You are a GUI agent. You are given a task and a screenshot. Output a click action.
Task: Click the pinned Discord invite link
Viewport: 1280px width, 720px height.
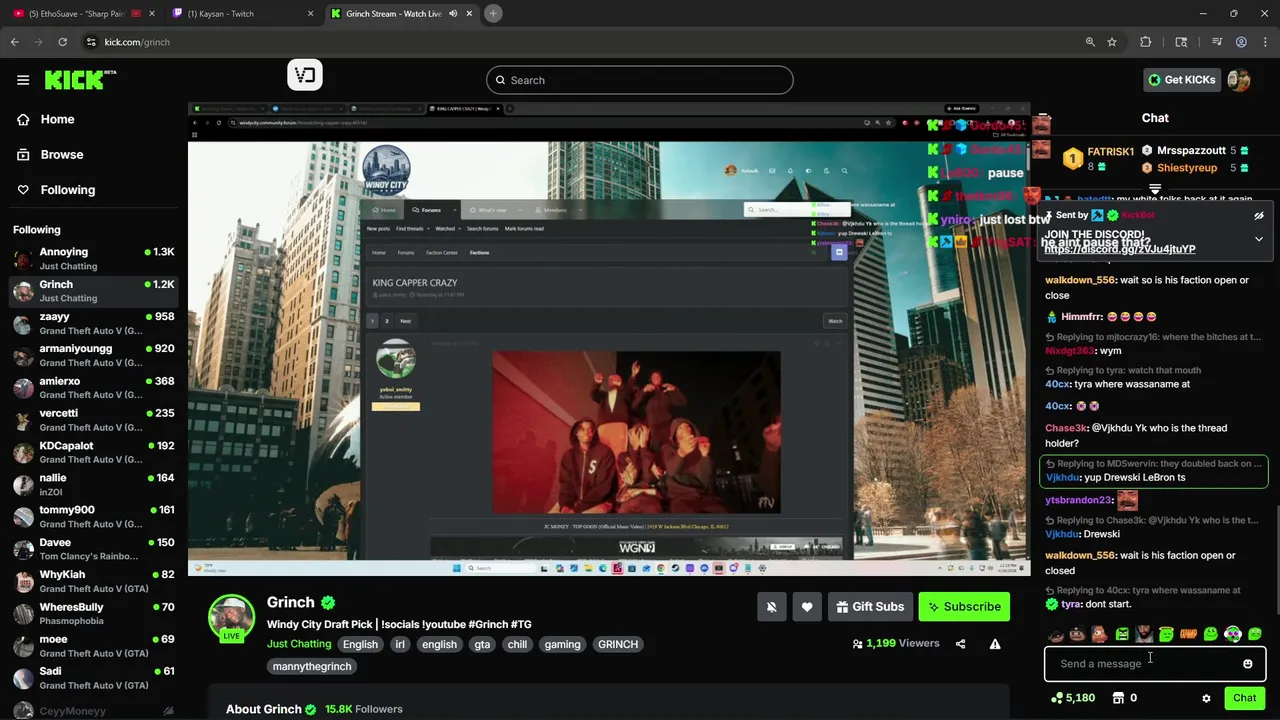coord(1120,249)
